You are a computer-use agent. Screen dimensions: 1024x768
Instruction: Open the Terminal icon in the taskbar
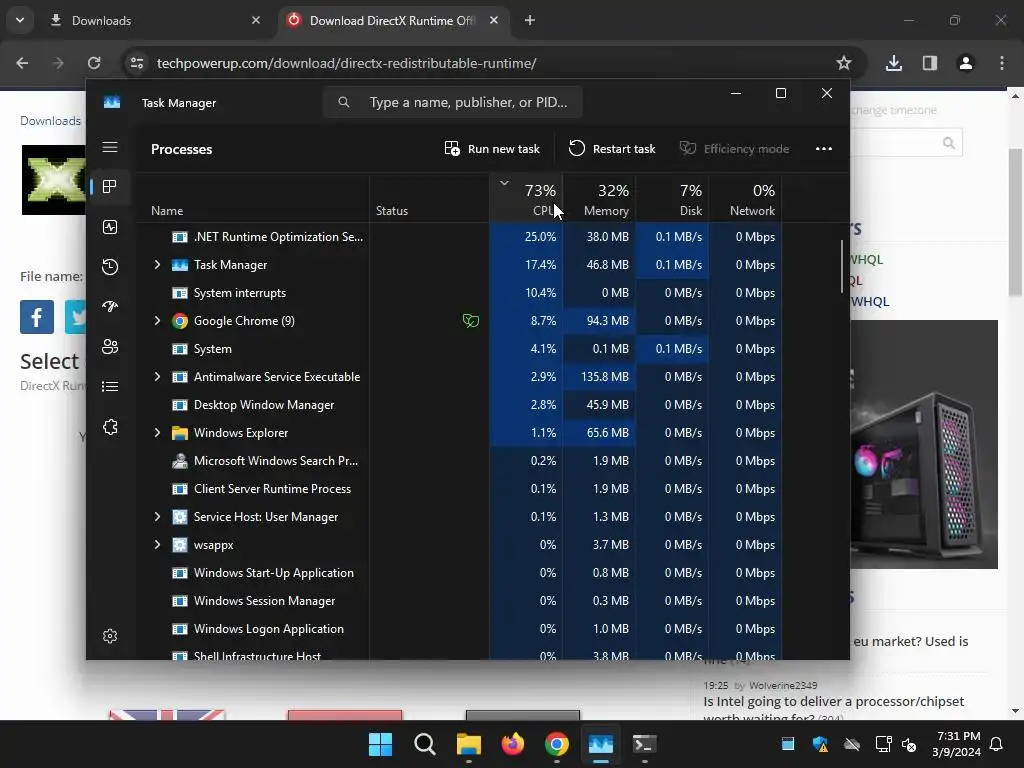(x=645, y=744)
